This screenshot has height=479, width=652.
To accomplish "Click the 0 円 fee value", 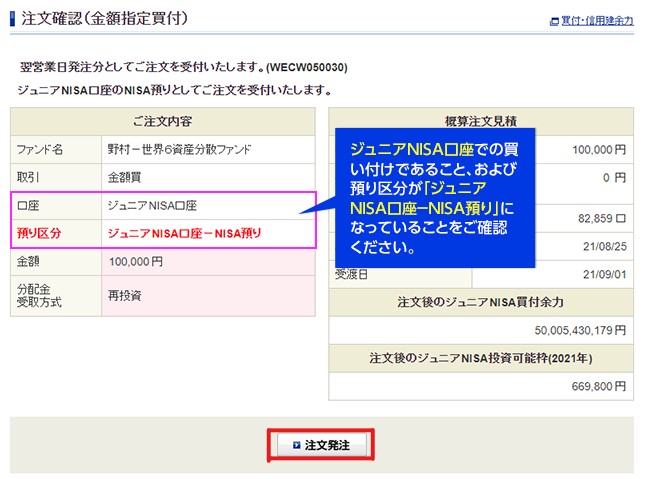I will pos(615,178).
